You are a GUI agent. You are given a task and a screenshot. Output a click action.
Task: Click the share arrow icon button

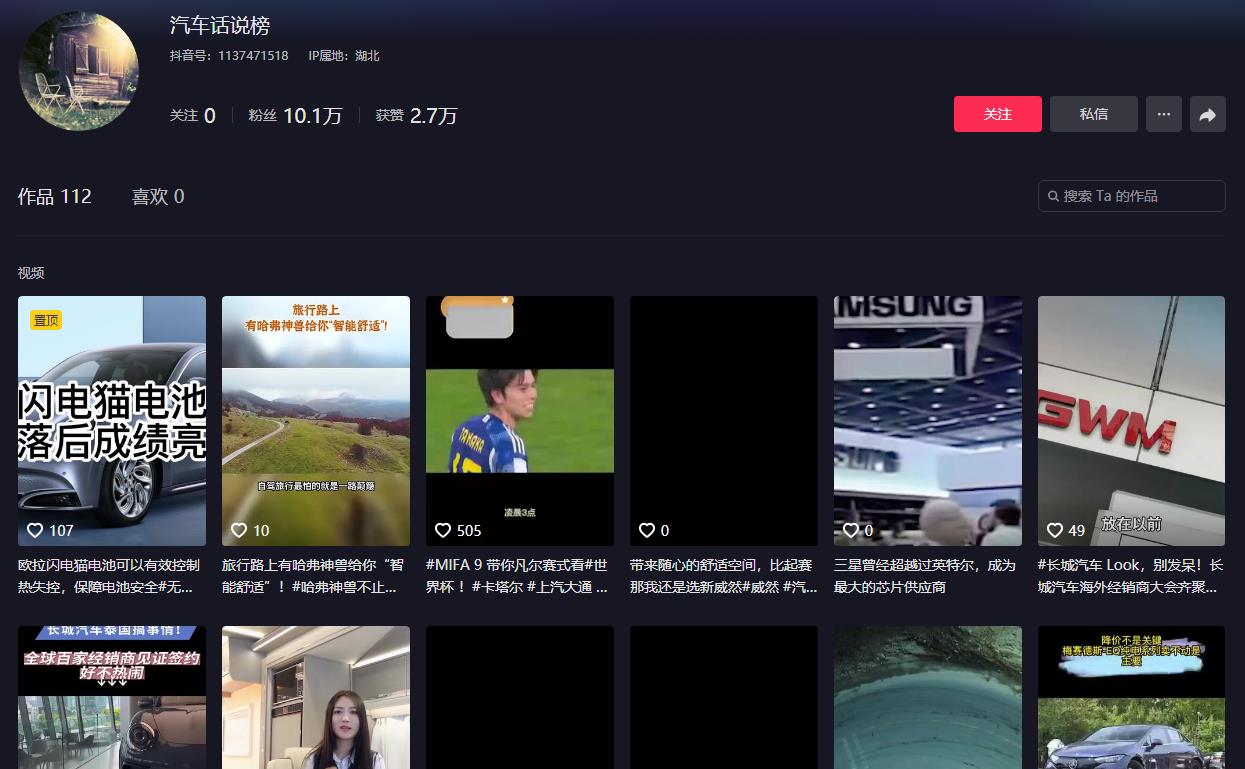pos(1208,115)
